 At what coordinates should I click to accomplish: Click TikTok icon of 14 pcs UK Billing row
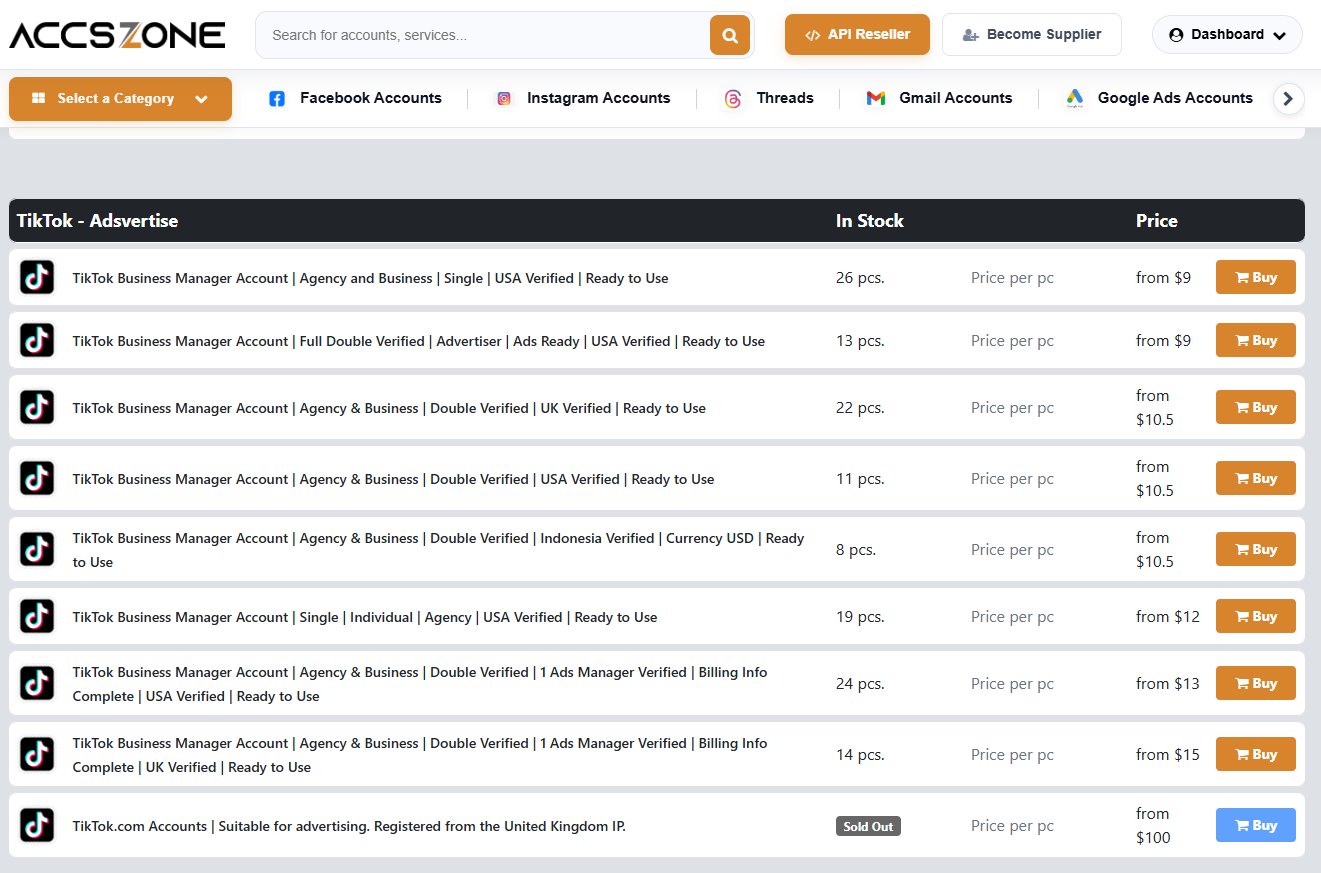(37, 754)
